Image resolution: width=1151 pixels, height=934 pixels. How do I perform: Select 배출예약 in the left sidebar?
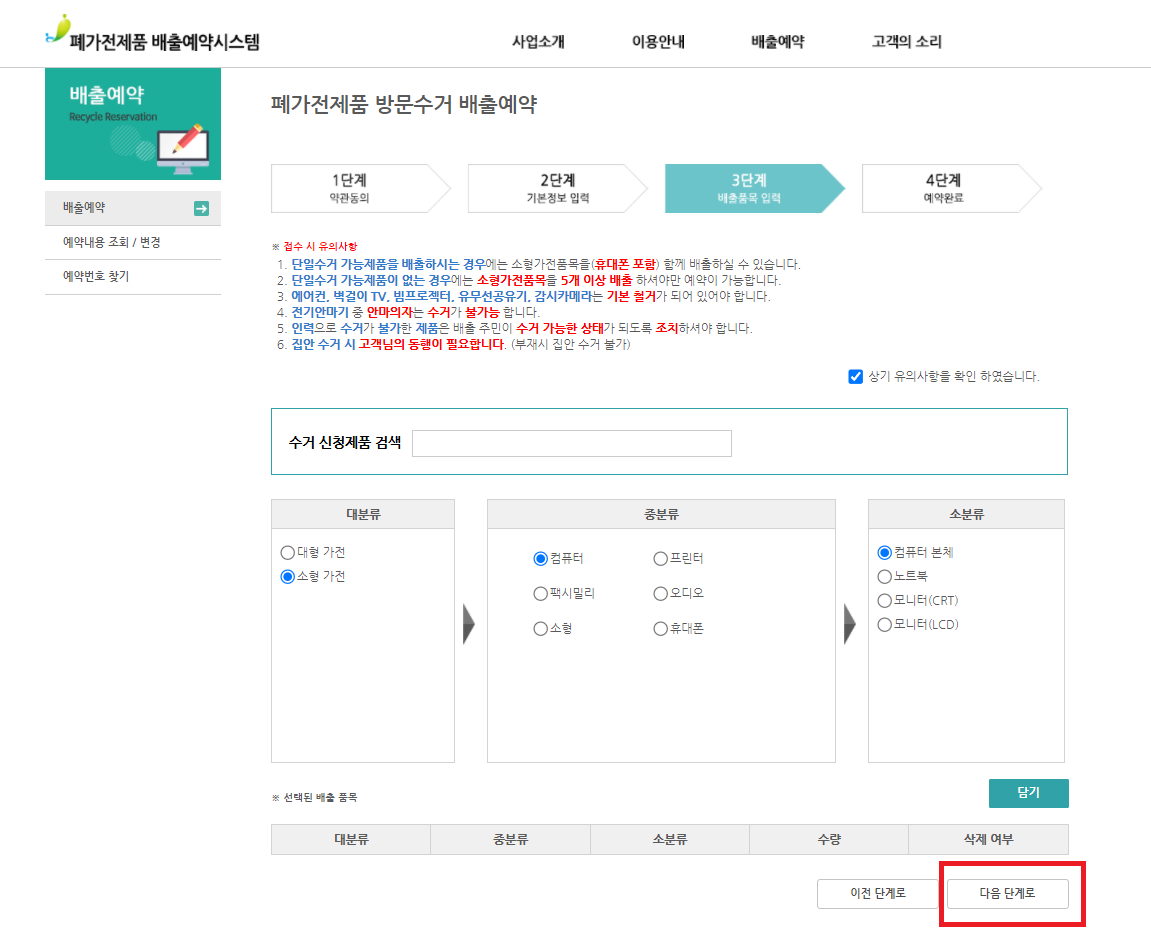tap(133, 208)
